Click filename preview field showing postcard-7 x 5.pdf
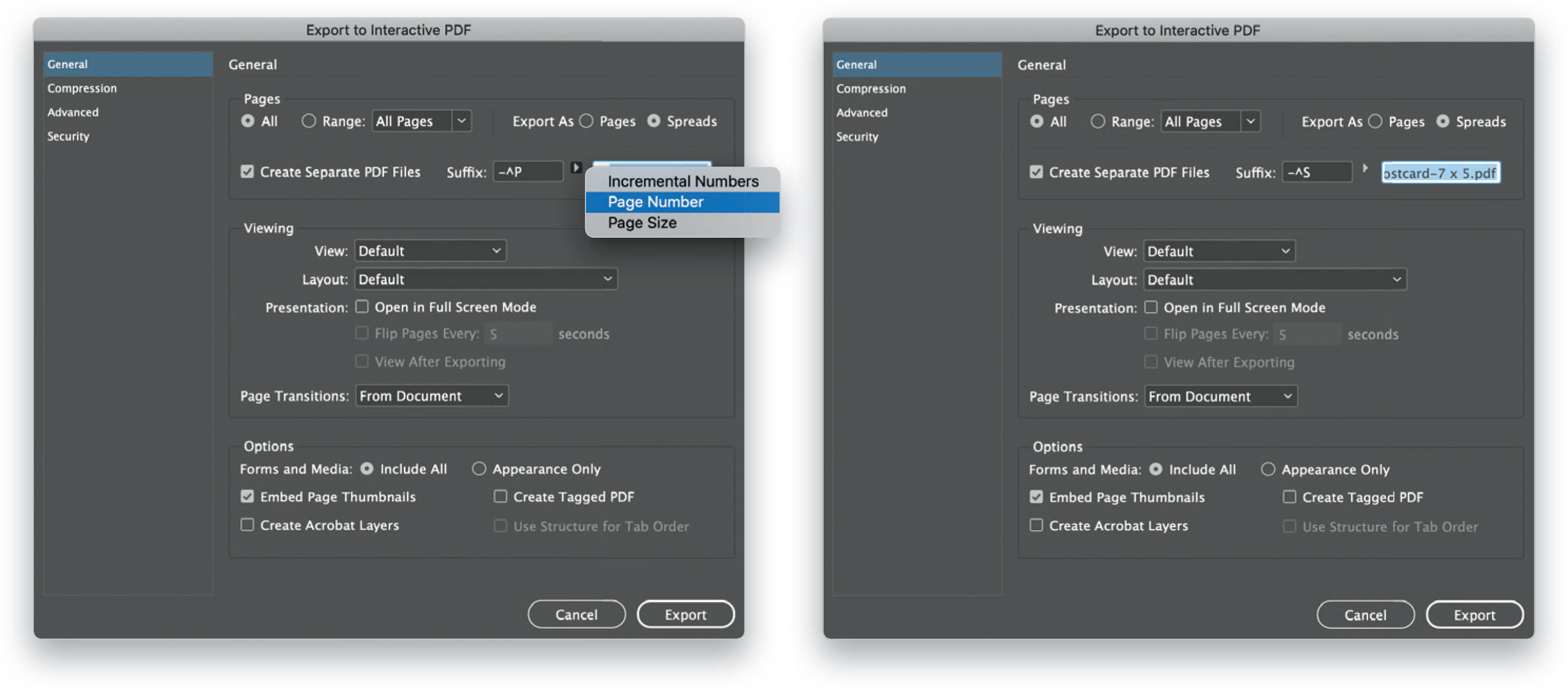This screenshot has height=689, width=1568. pos(1440,173)
